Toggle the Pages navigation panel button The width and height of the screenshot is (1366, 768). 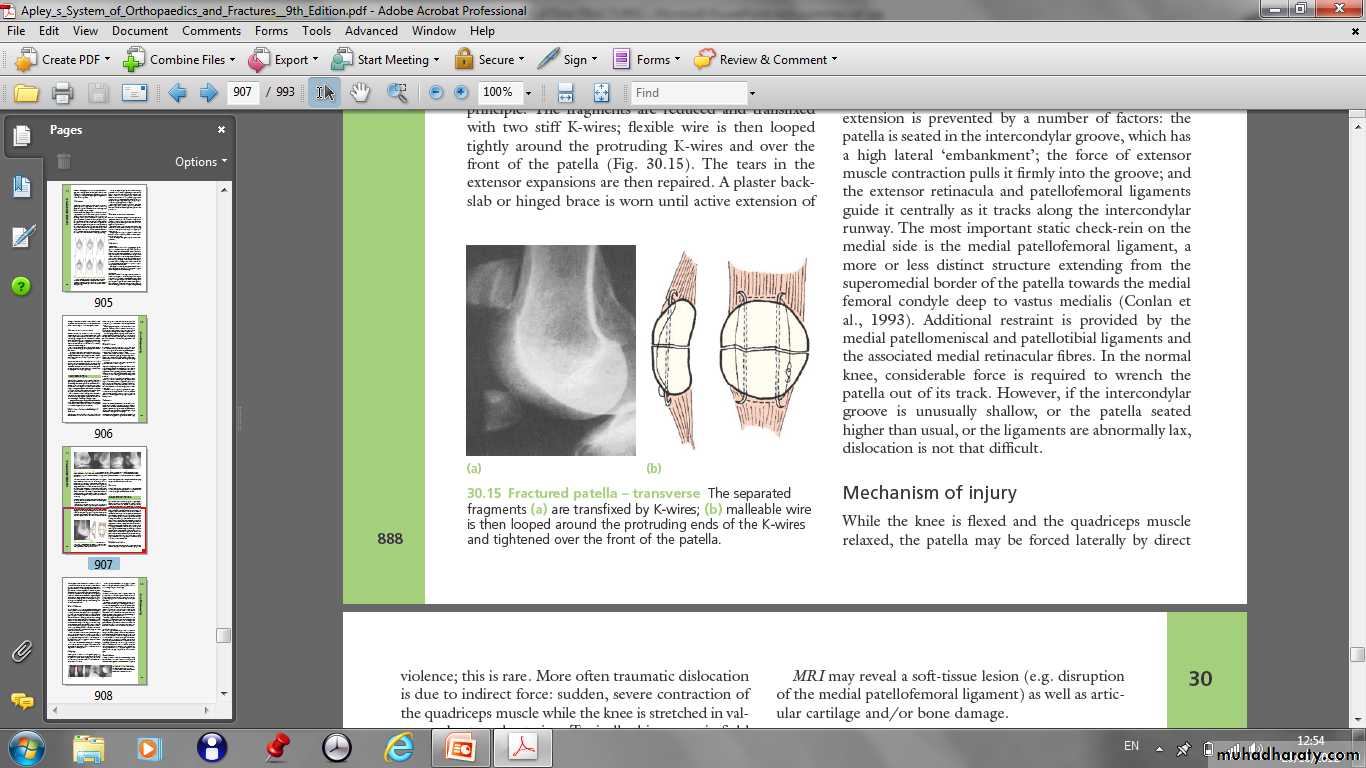click(22, 136)
